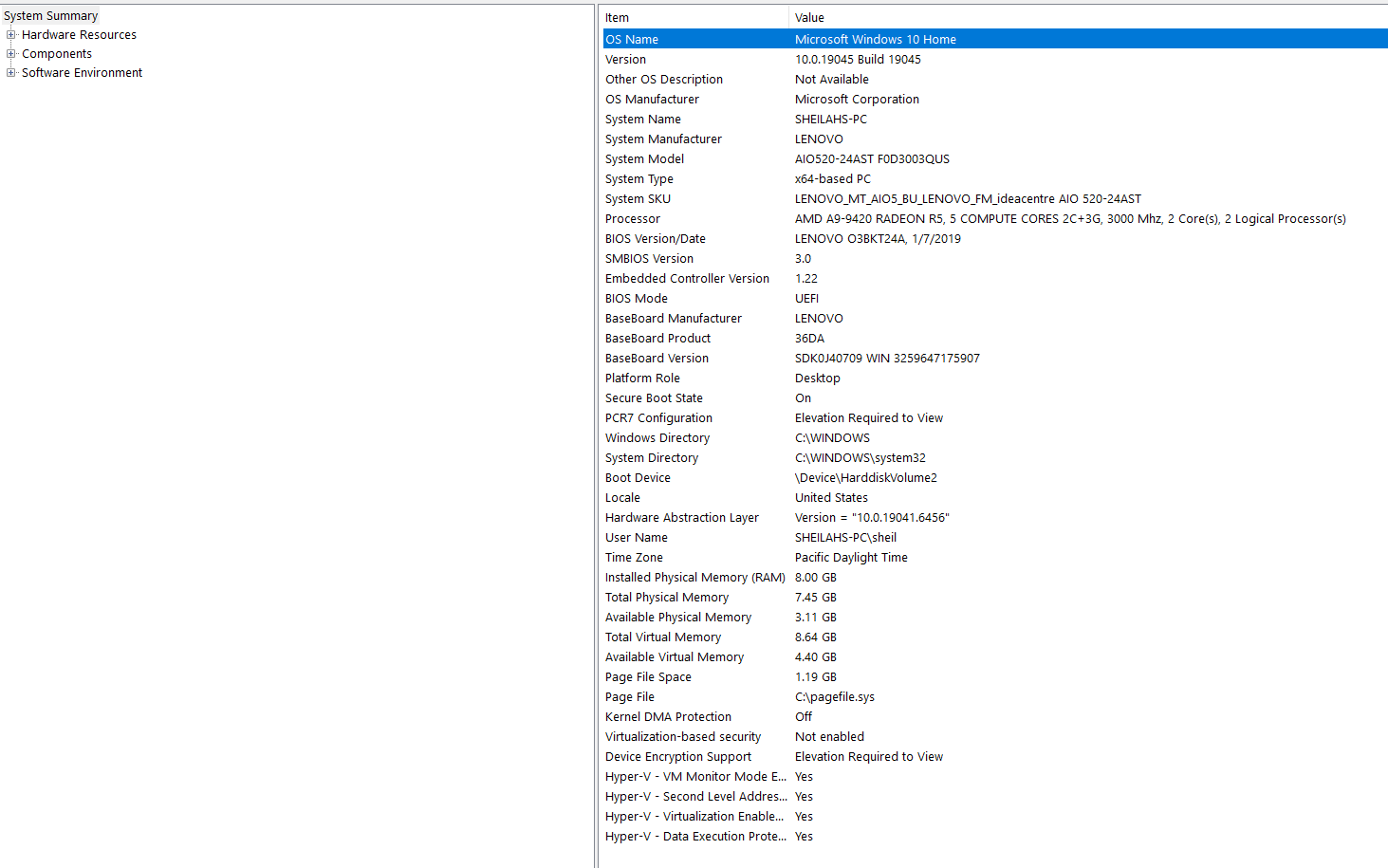
Task: Click the C:\pagefile.sys value
Action: tap(835, 696)
